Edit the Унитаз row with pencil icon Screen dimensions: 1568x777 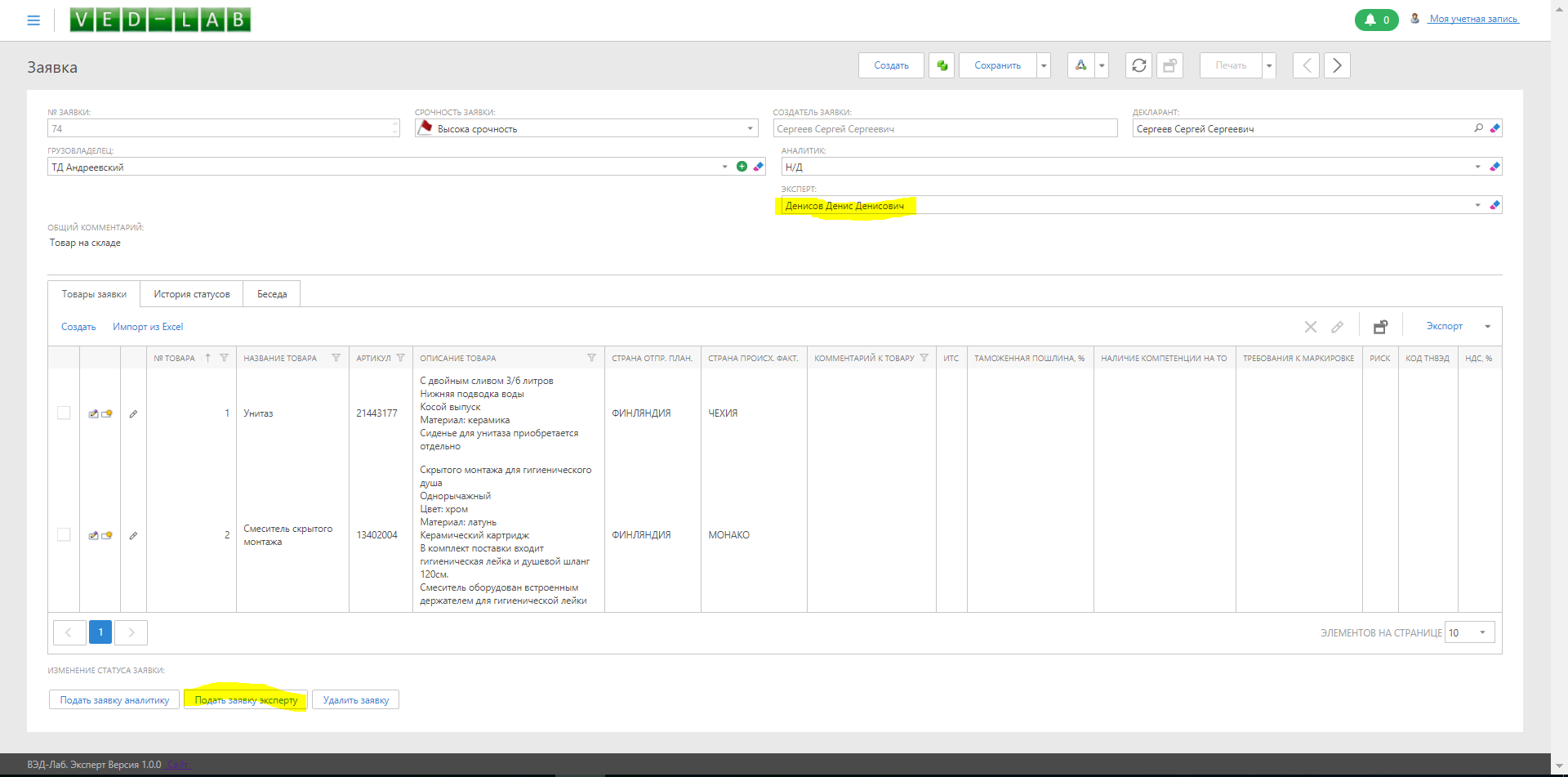point(133,413)
